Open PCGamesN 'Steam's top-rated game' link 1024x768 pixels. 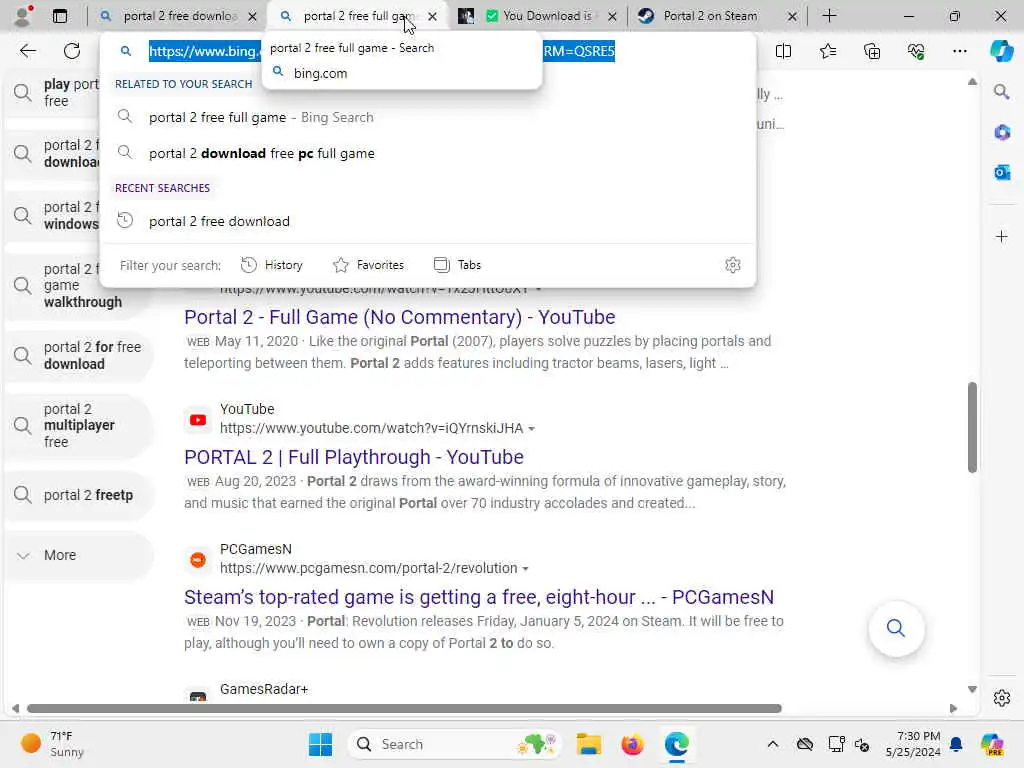click(x=479, y=597)
